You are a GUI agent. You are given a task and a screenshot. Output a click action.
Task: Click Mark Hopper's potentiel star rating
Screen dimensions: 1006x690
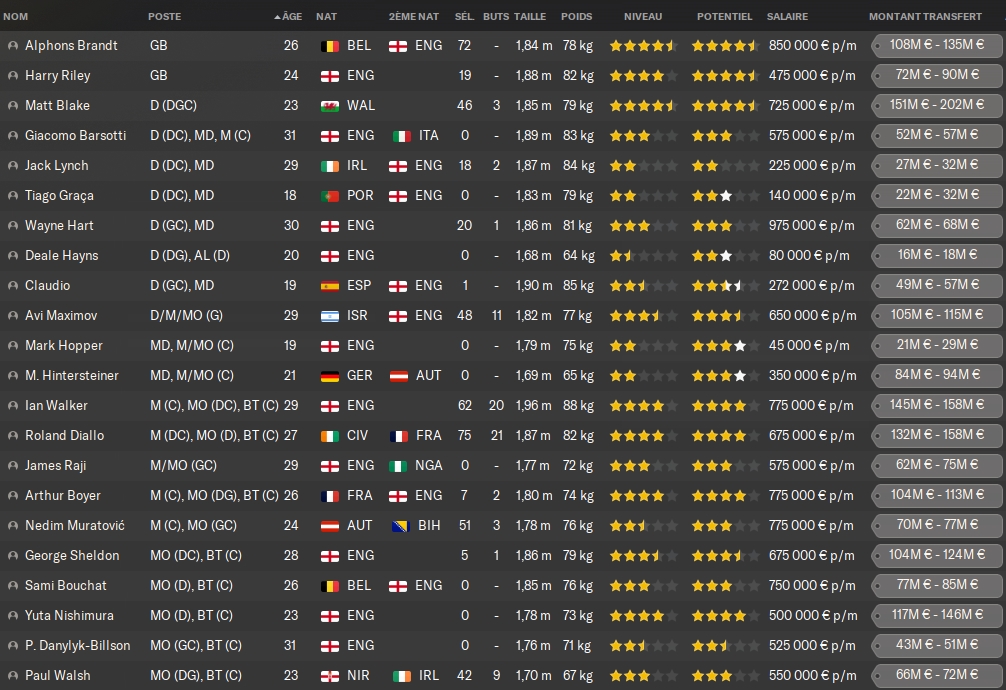725,346
